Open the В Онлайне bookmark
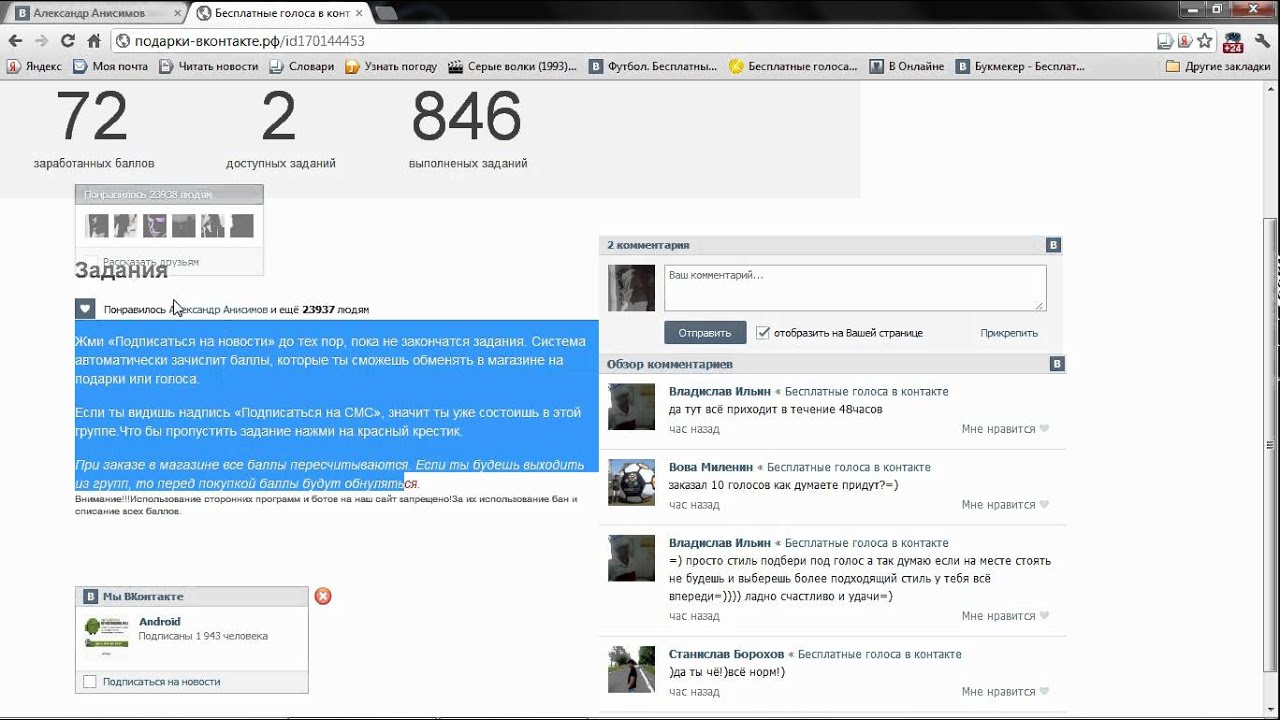1280x720 pixels. [907, 66]
